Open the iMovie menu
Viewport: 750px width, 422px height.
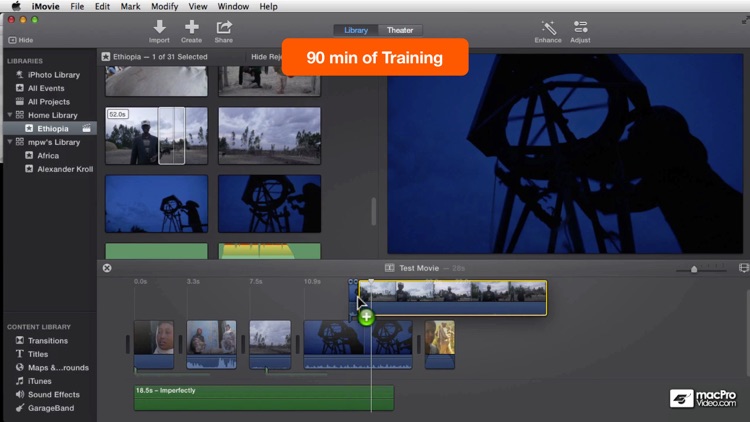(45, 6)
